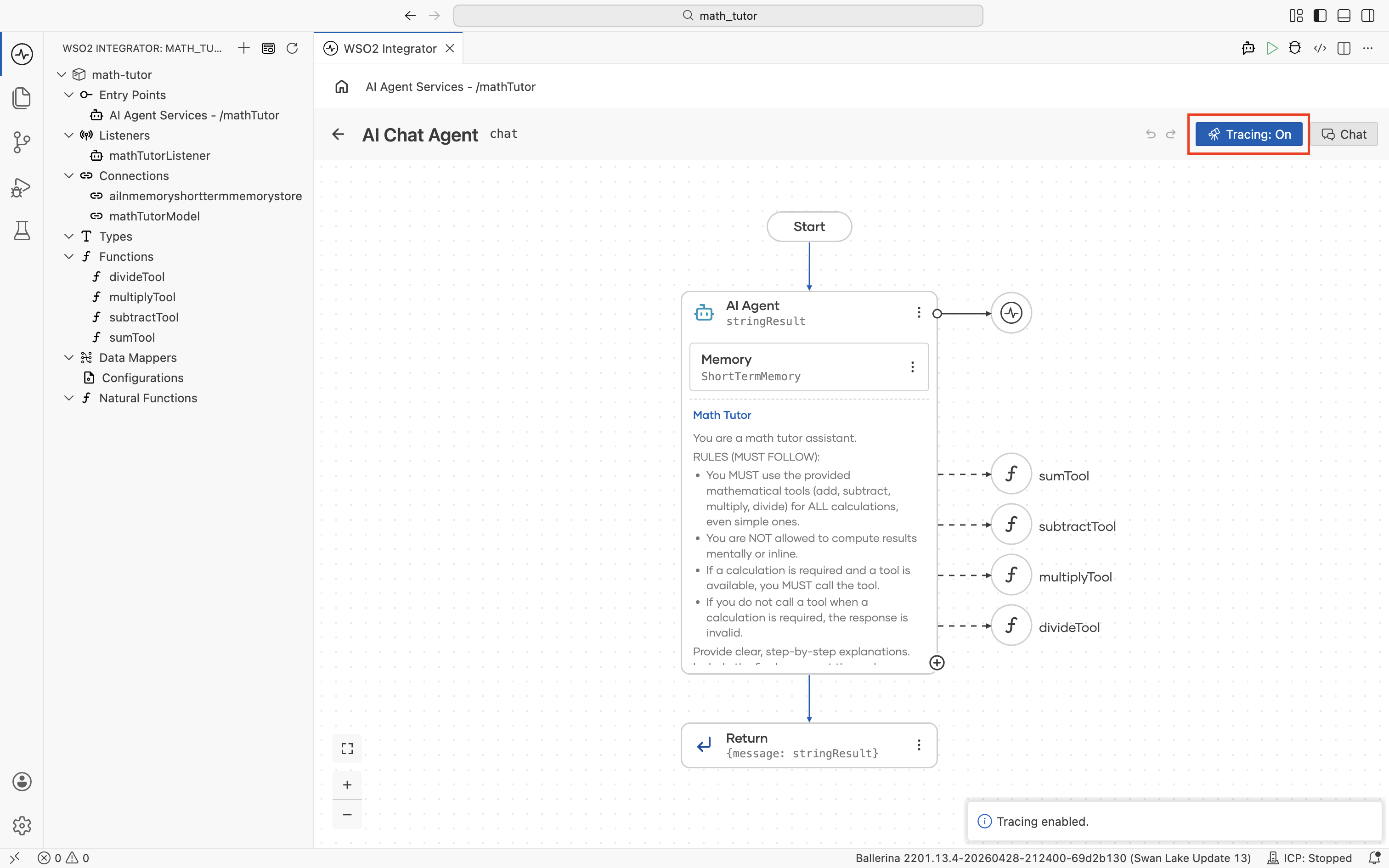Undo the last diagram change

tap(1151, 134)
